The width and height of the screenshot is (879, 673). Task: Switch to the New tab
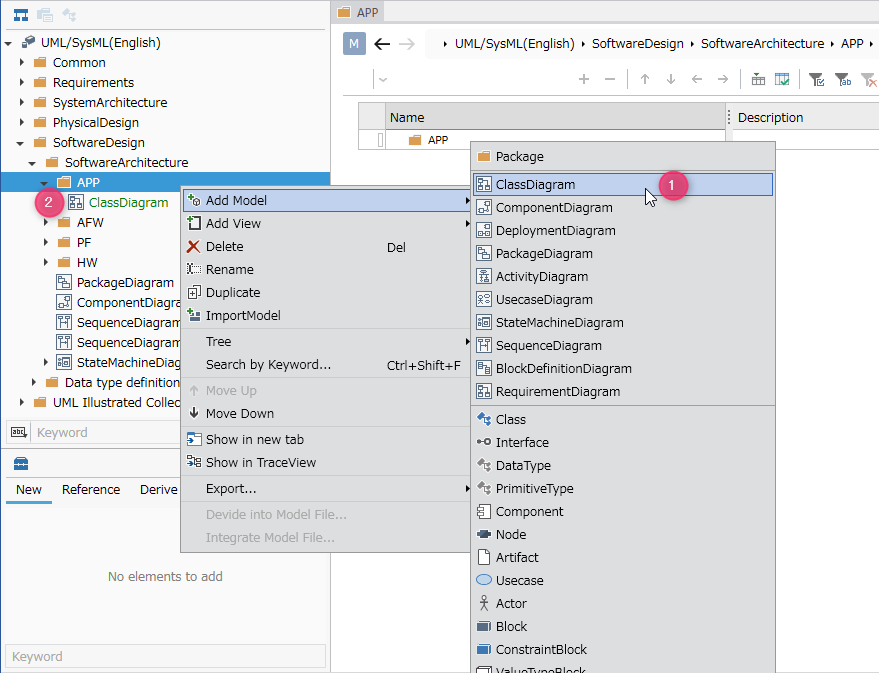pyautogui.click(x=29, y=489)
